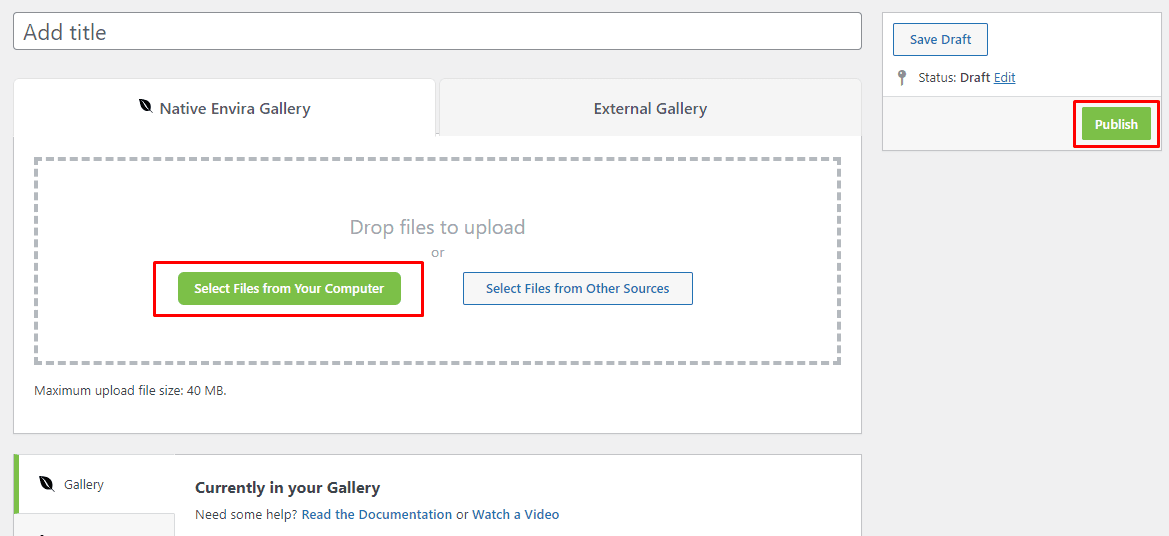
Task: Save the gallery with Save Draft
Action: (x=940, y=40)
